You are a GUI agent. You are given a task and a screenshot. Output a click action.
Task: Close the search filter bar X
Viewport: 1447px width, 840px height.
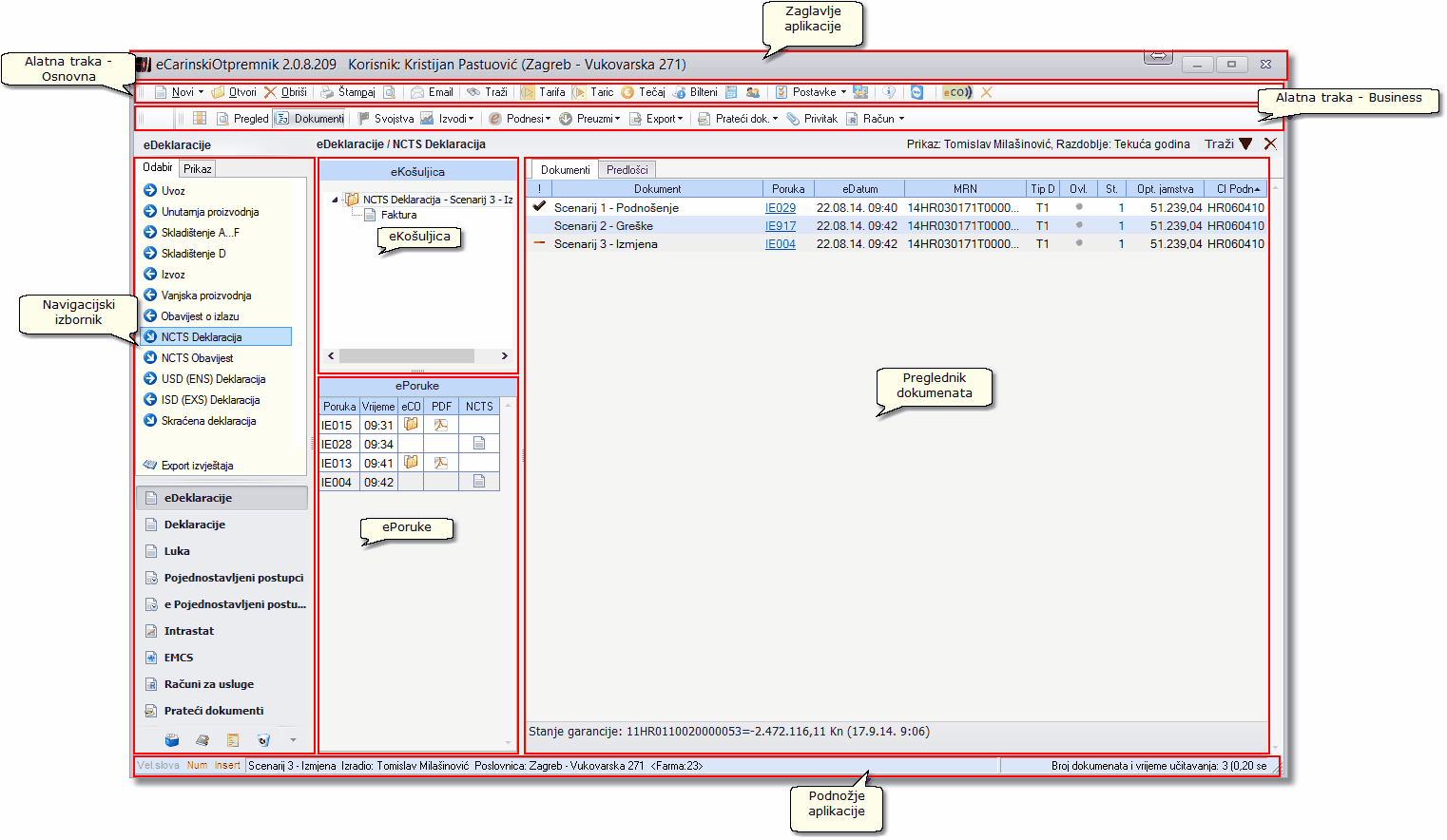[1270, 144]
